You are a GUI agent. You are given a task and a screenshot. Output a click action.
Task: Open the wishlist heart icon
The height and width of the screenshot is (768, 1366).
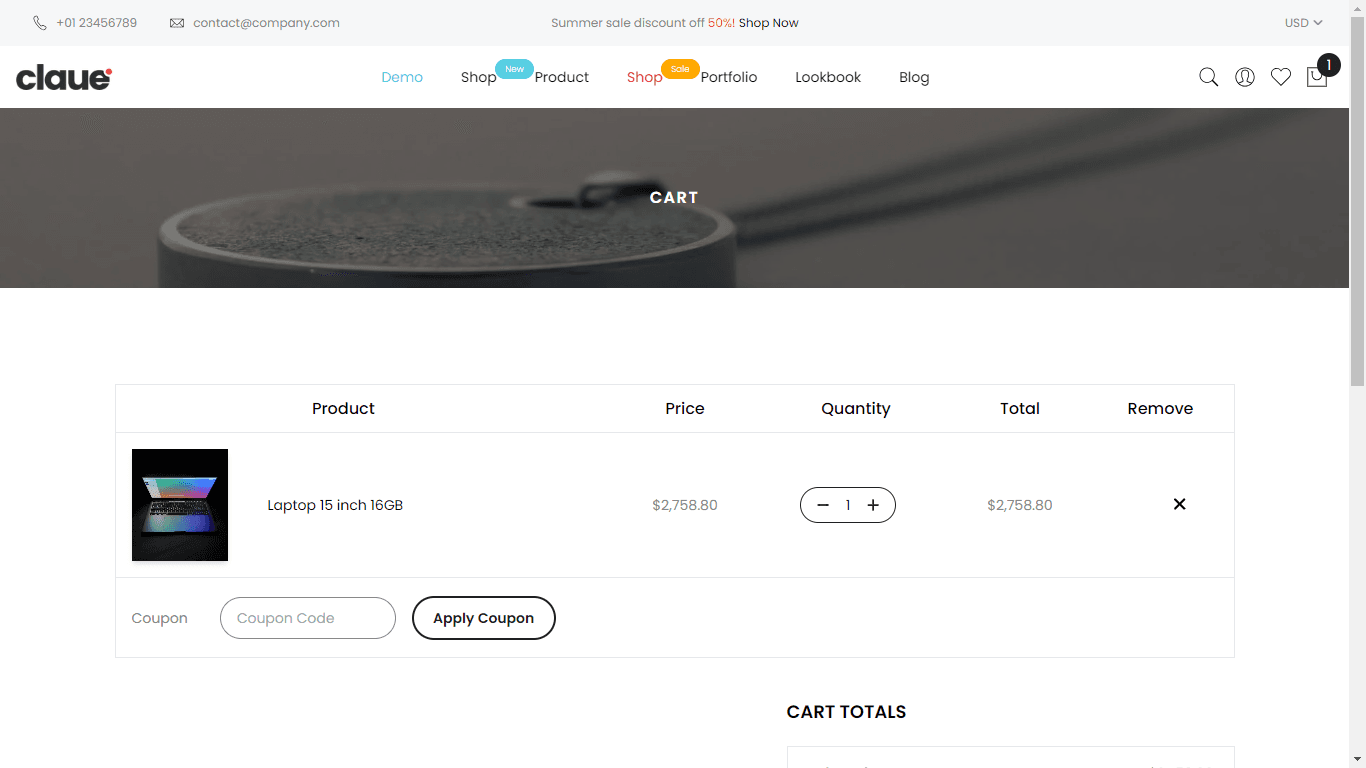pyautogui.click(x=1281, y=77)
